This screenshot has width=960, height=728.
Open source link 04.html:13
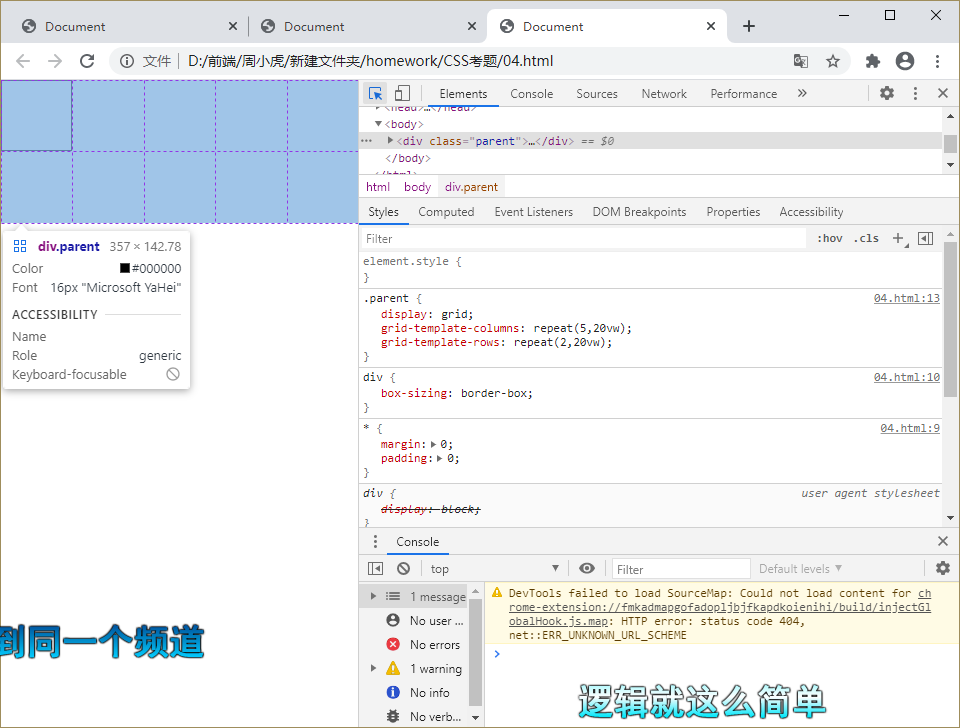pos(906,298)
